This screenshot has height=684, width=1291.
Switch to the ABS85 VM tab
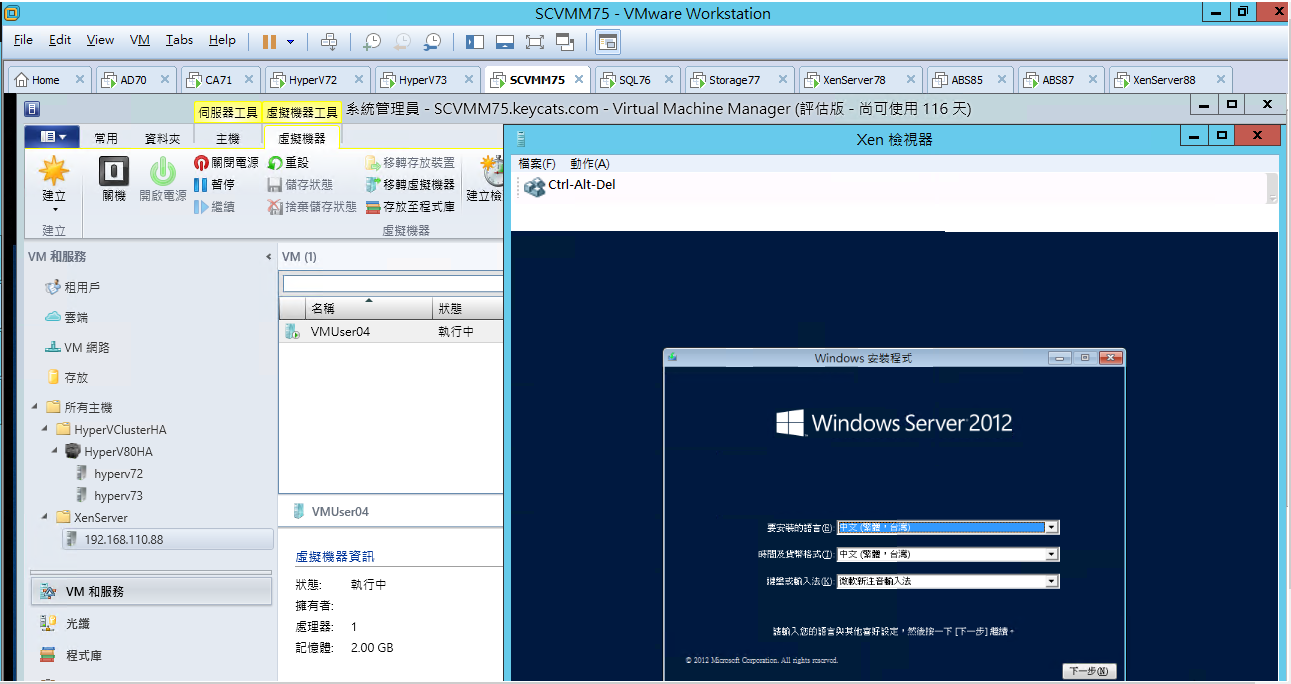coord(970,80)
